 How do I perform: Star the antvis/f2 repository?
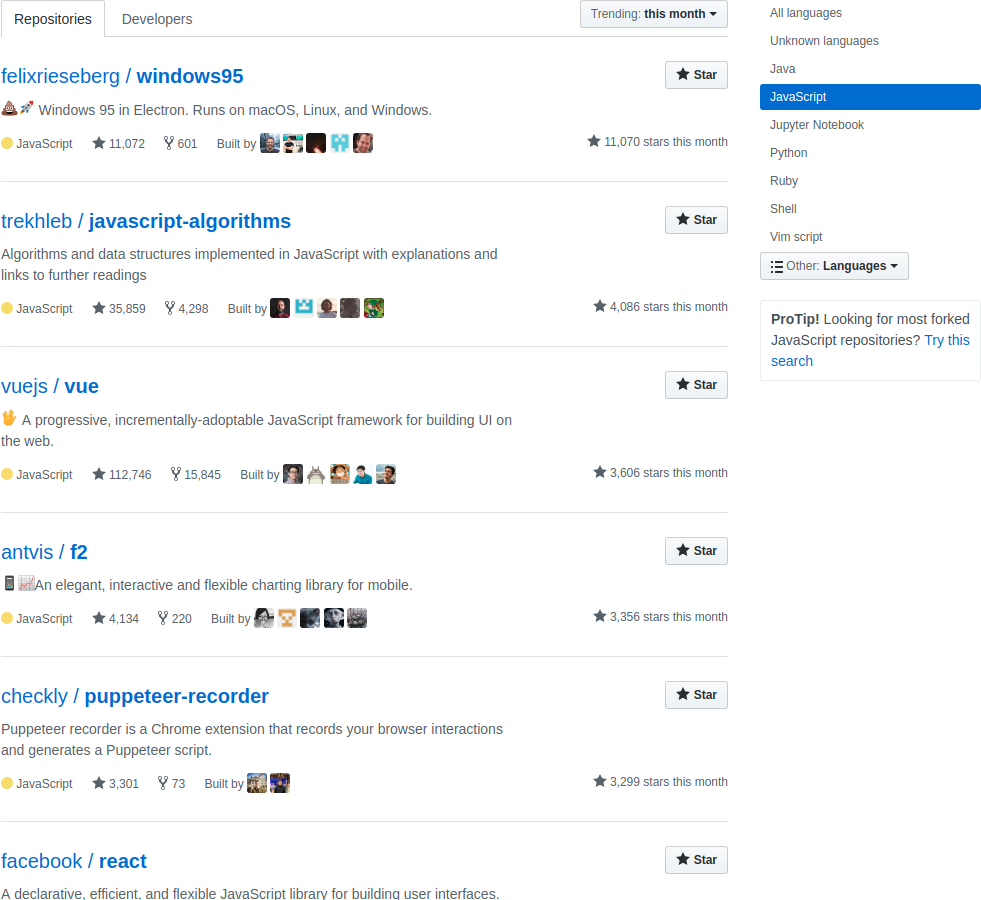coord(696,551)
